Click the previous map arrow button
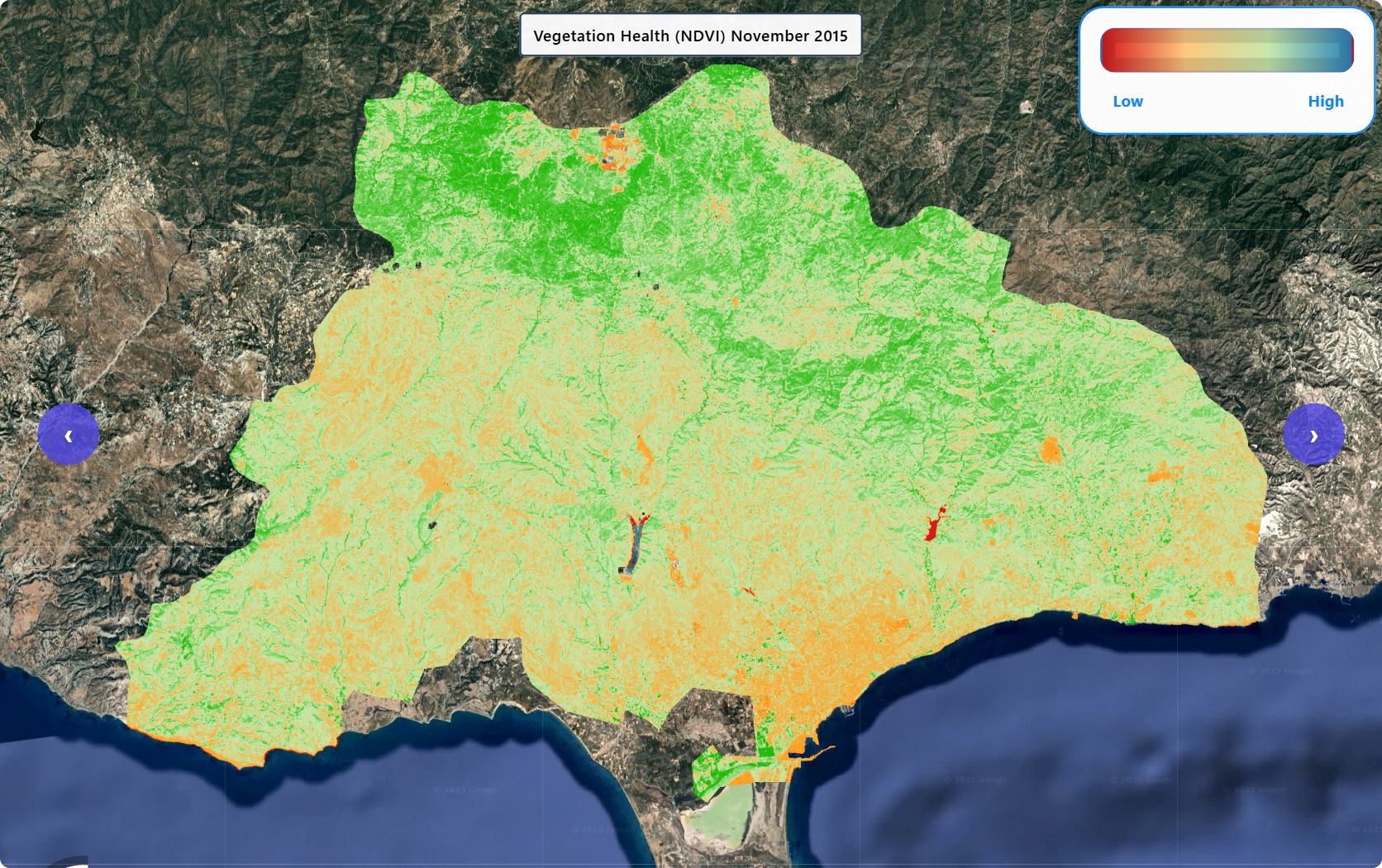 point(68,434)
